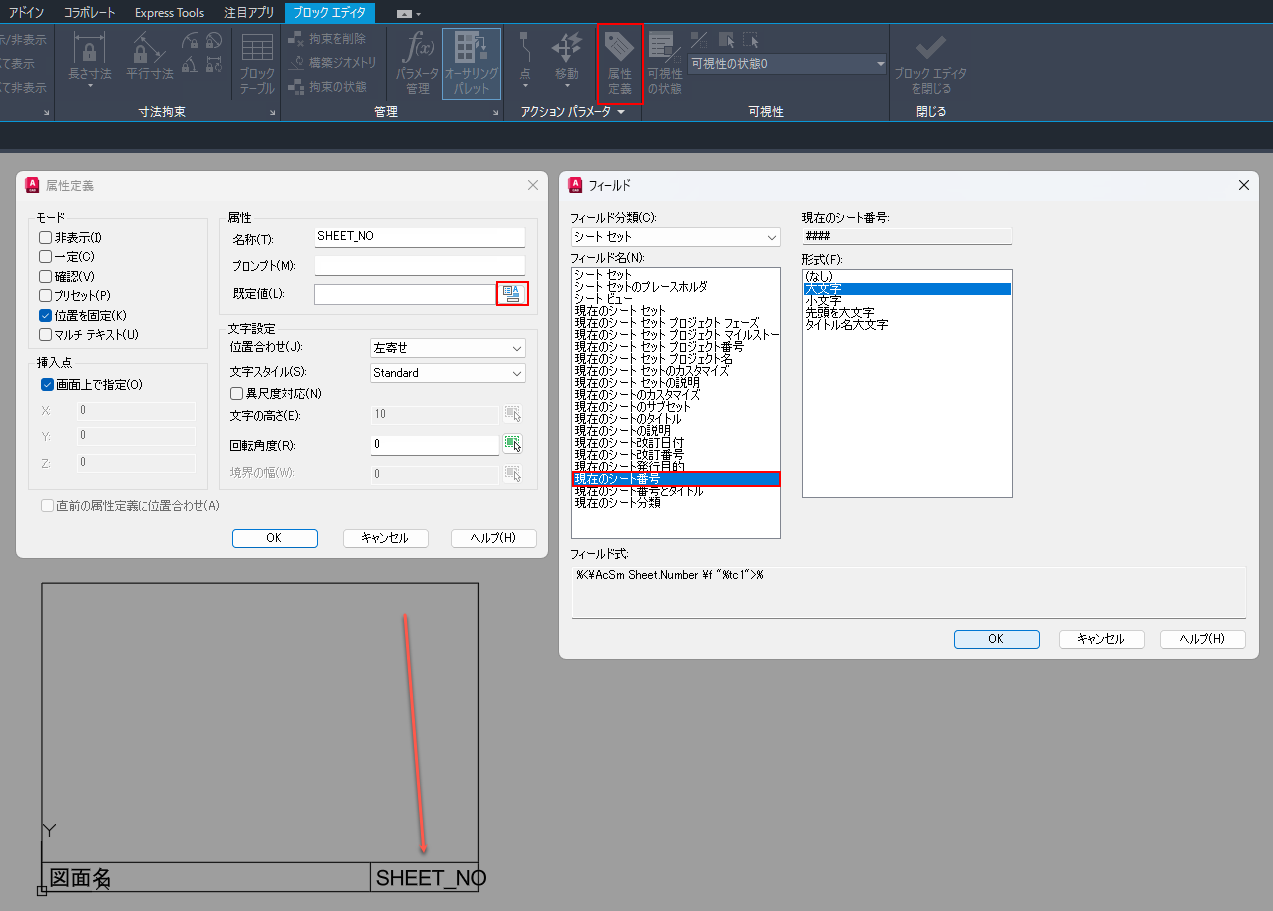Switch to the Express Tools tab
1273x911 pixels.
[169, 13]
